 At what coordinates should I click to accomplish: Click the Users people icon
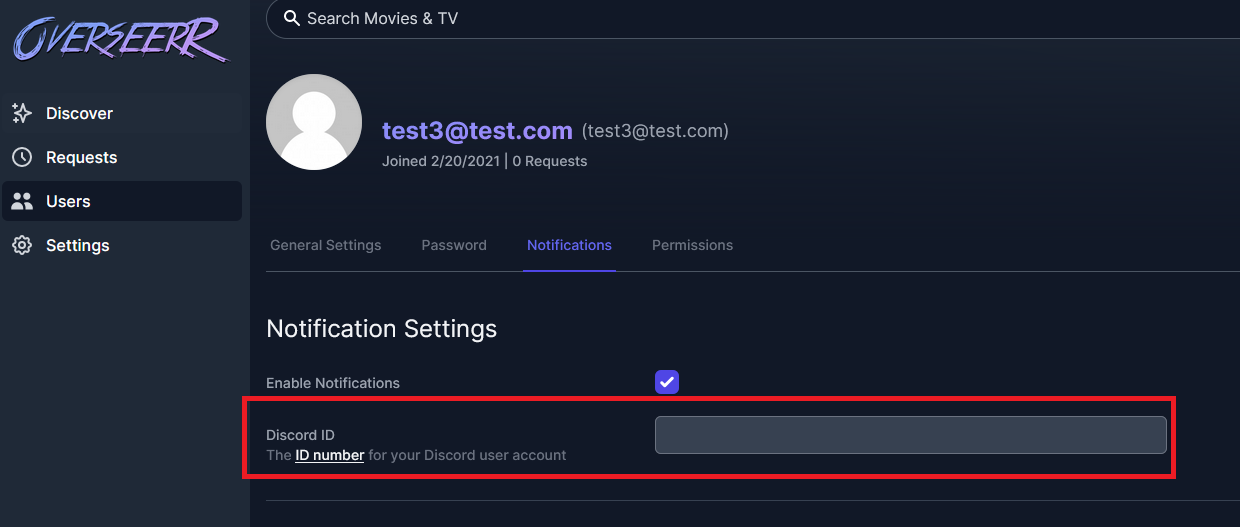tap(22, 201)
